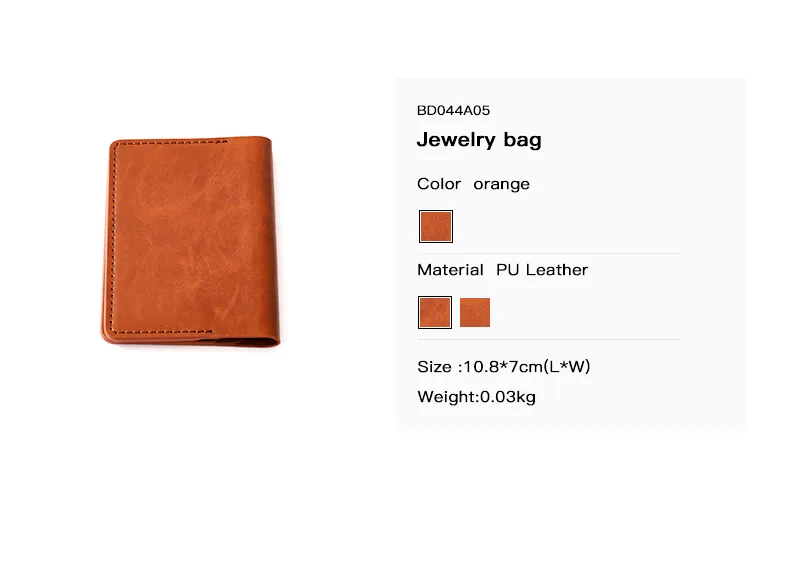Click the wallet's rounded bottom-left corner
Screen dimensions: 790x563
tap(108, 337)
